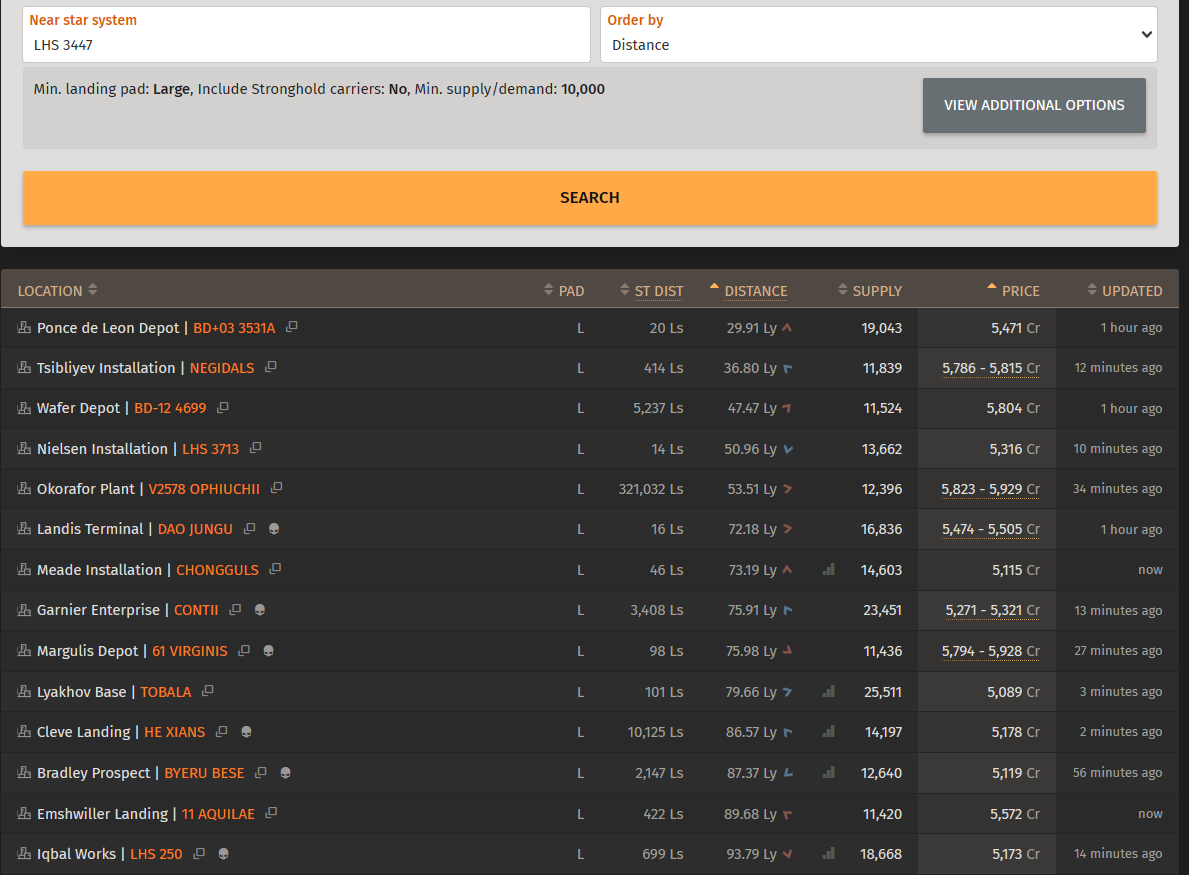1189x875 pixels.
Task: Skull icon in Iqbal Works row
Action: [224, 854]
